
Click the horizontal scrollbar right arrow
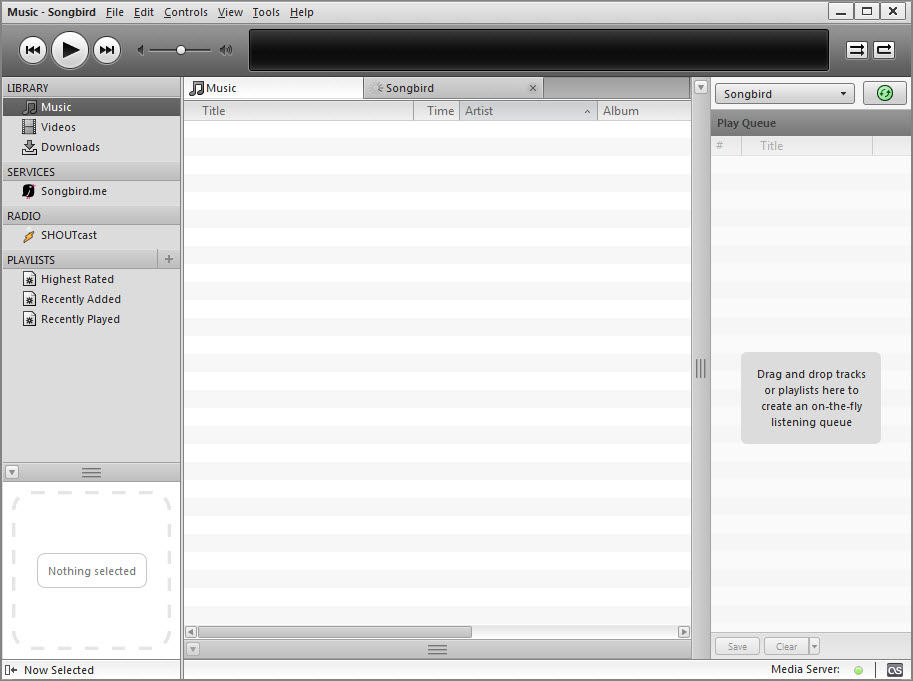[684, 632]
